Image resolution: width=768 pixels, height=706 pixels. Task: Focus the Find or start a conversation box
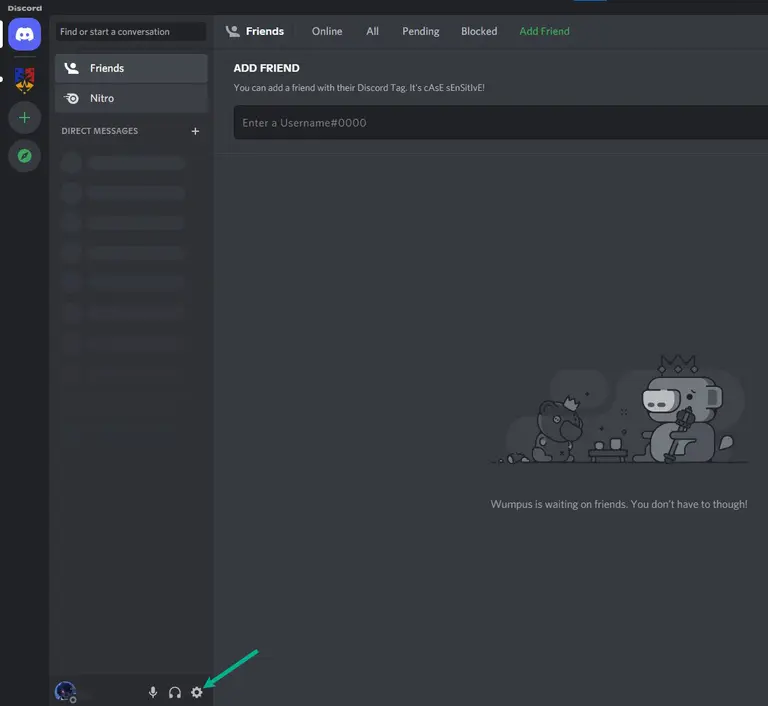131,32
